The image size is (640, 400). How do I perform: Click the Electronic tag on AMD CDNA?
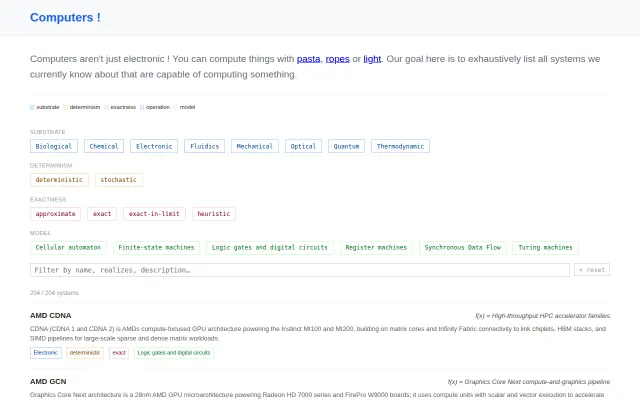point(46,353)
